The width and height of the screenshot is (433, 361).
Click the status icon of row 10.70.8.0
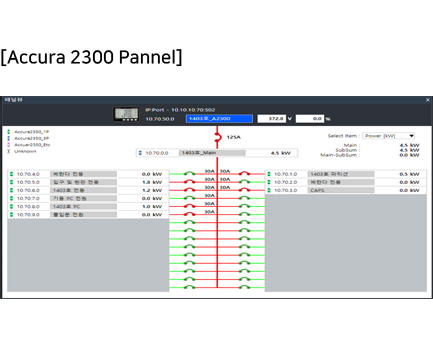point(12,207)
